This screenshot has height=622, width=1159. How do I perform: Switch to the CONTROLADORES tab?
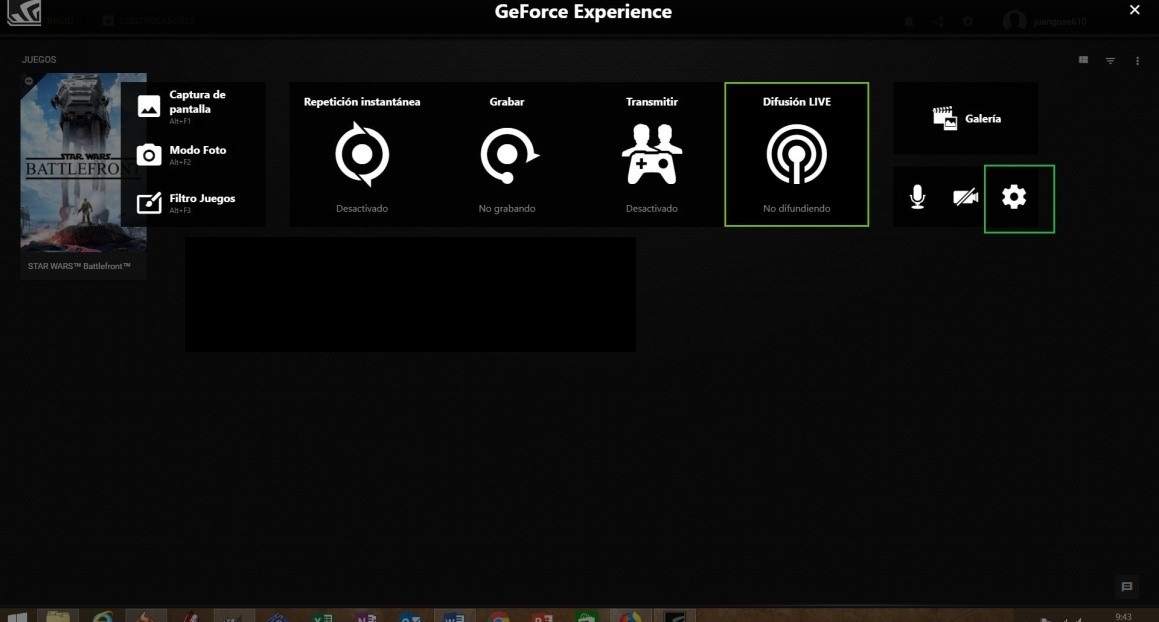(155, 20)
